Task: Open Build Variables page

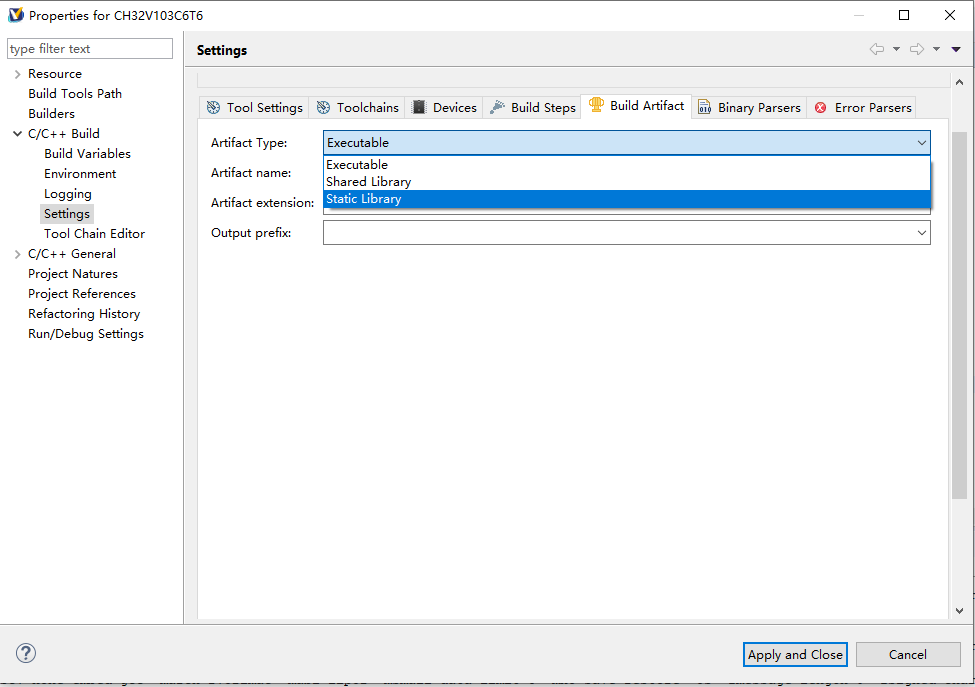Action: (87, 154)
